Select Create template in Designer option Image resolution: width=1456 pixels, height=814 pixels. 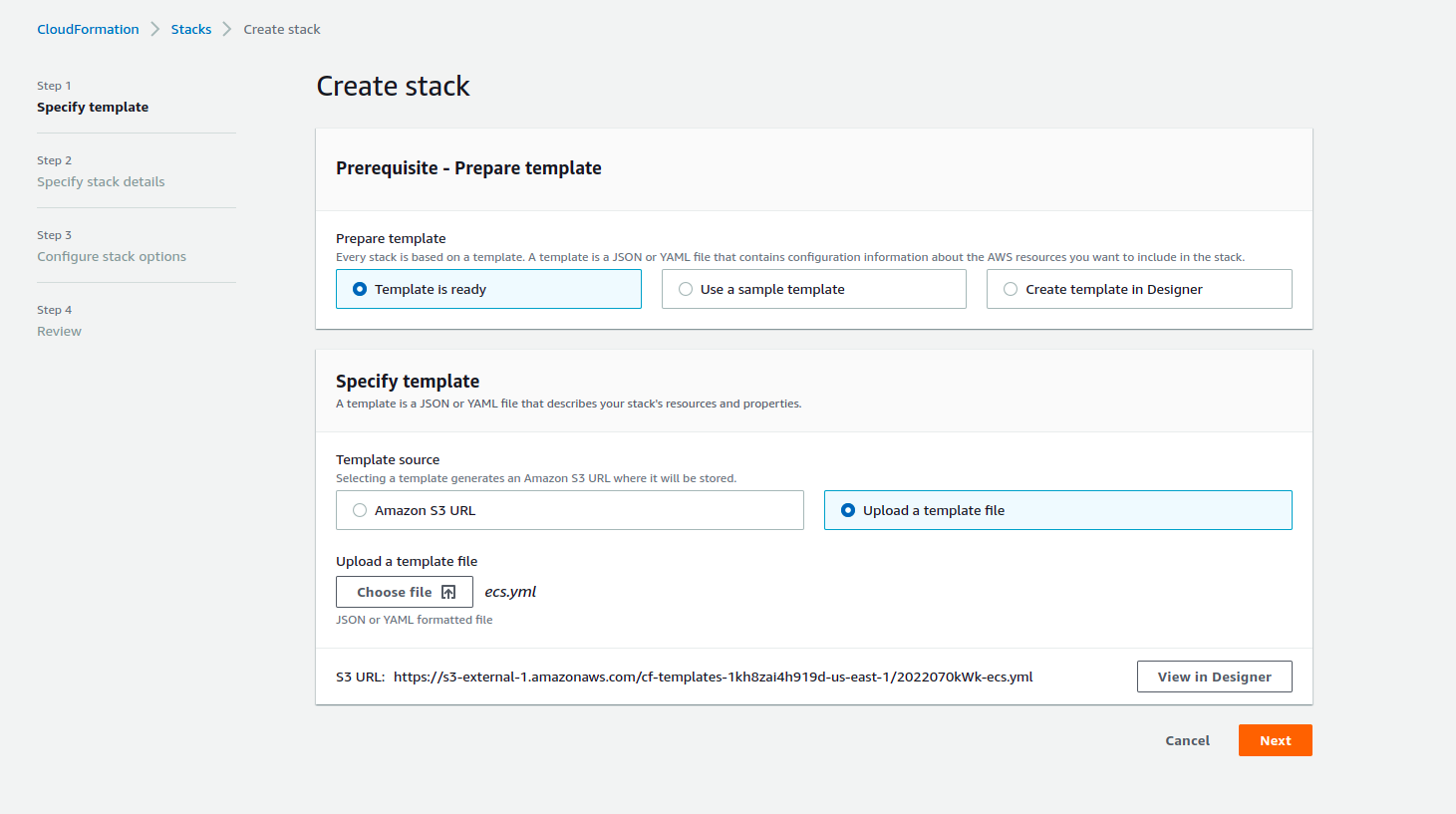[x=1011, y=289]
